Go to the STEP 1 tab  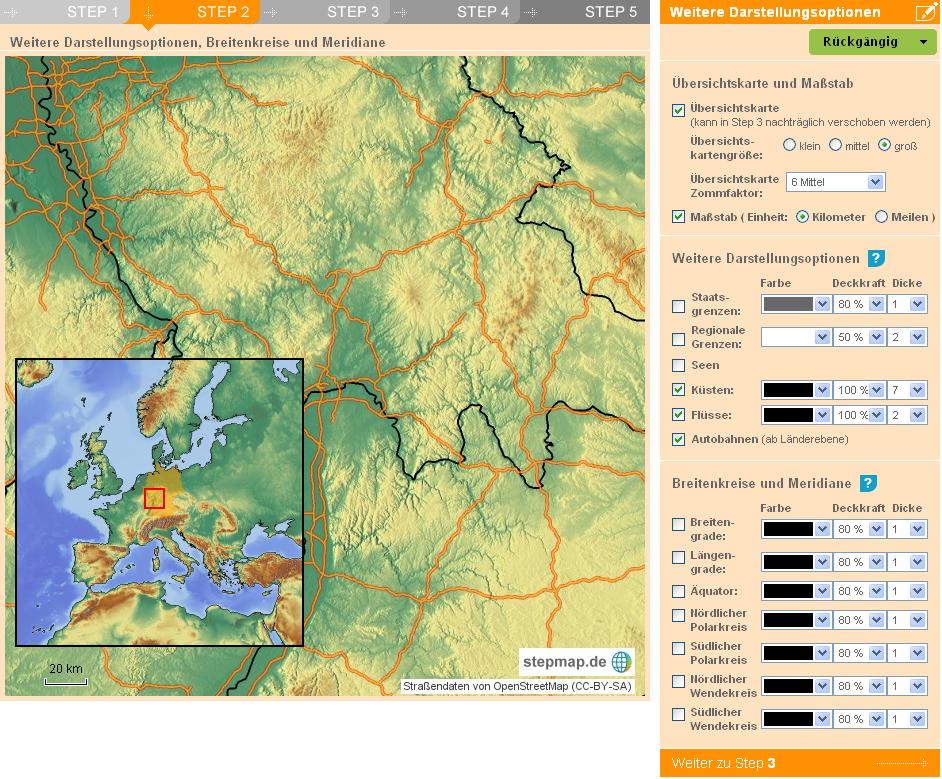coord(93,12)
